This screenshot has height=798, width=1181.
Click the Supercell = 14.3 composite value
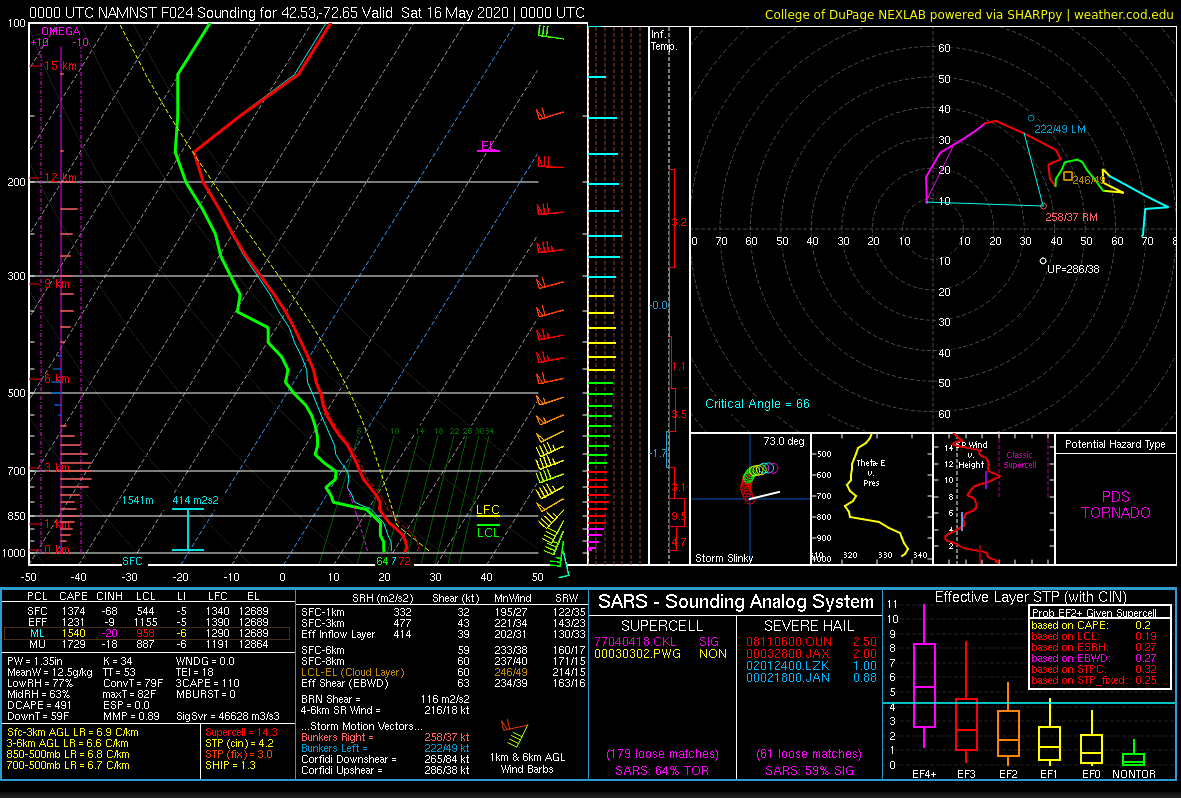[x=241, y=732]
